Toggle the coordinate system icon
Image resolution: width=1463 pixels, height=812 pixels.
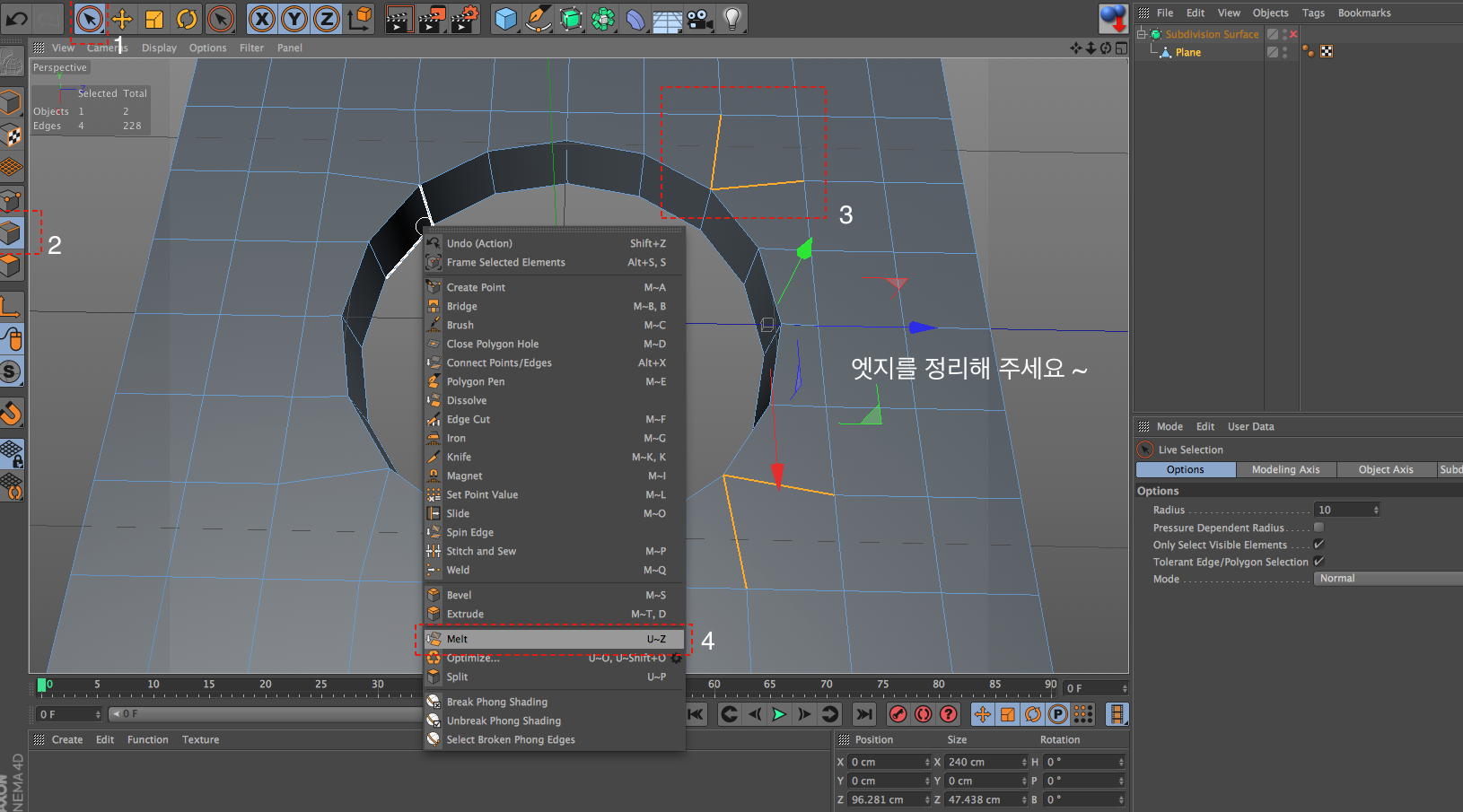pyautogui.click(x=359, y=18)
